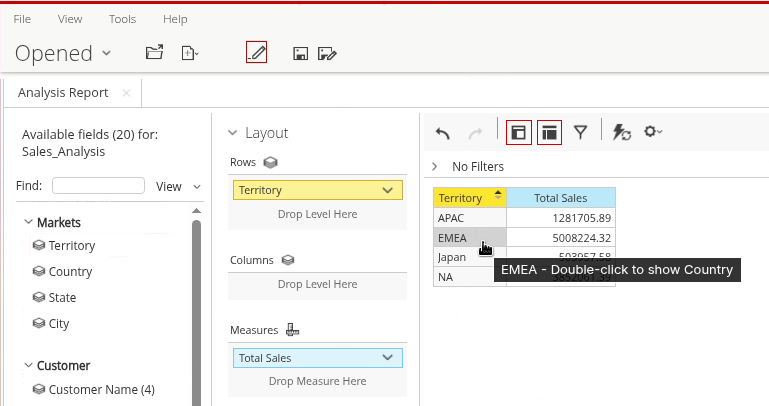Viewport: 769px width, 406px height.
Task: Select the Analysis Report tab
Action: 63,93
